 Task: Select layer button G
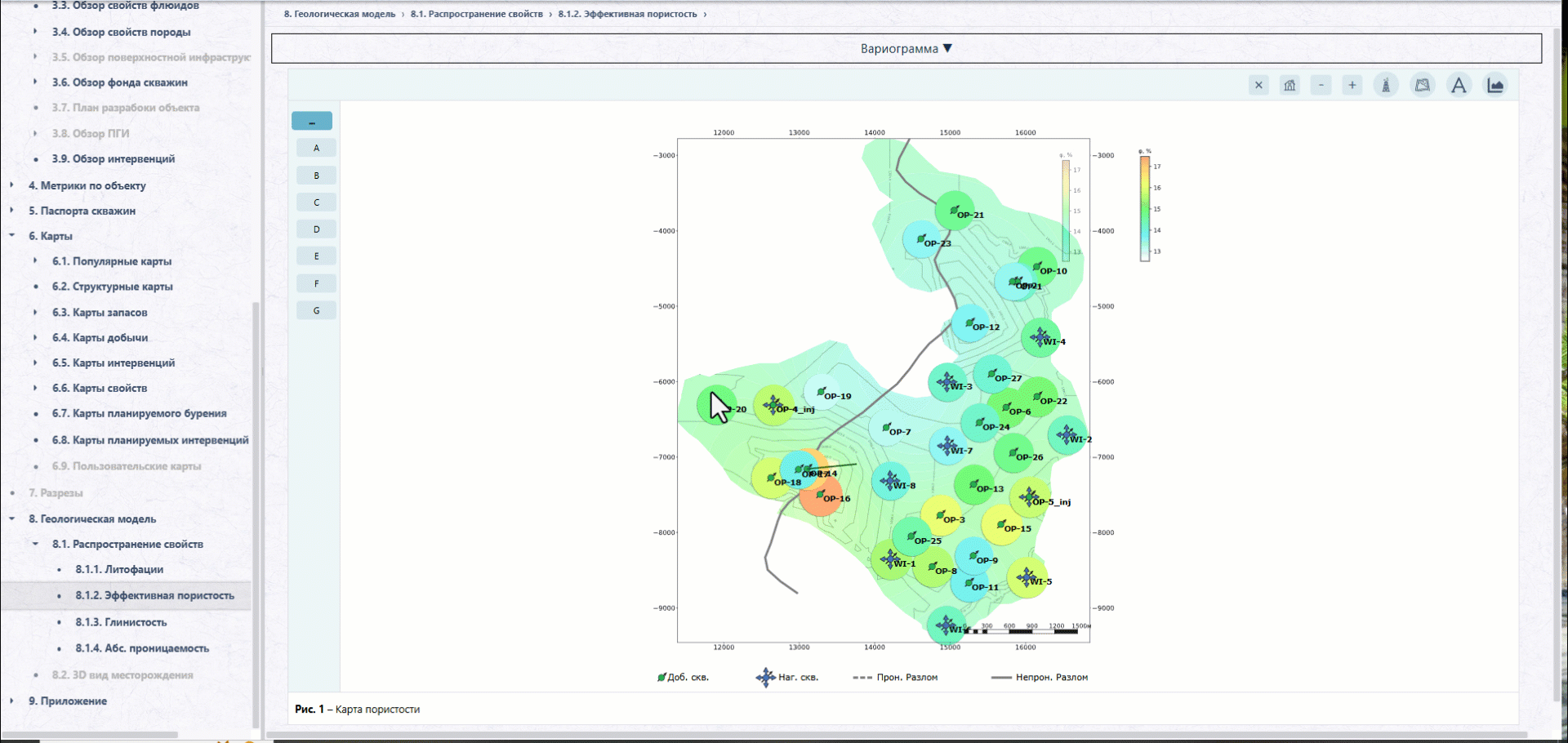(x=316, y=310)
